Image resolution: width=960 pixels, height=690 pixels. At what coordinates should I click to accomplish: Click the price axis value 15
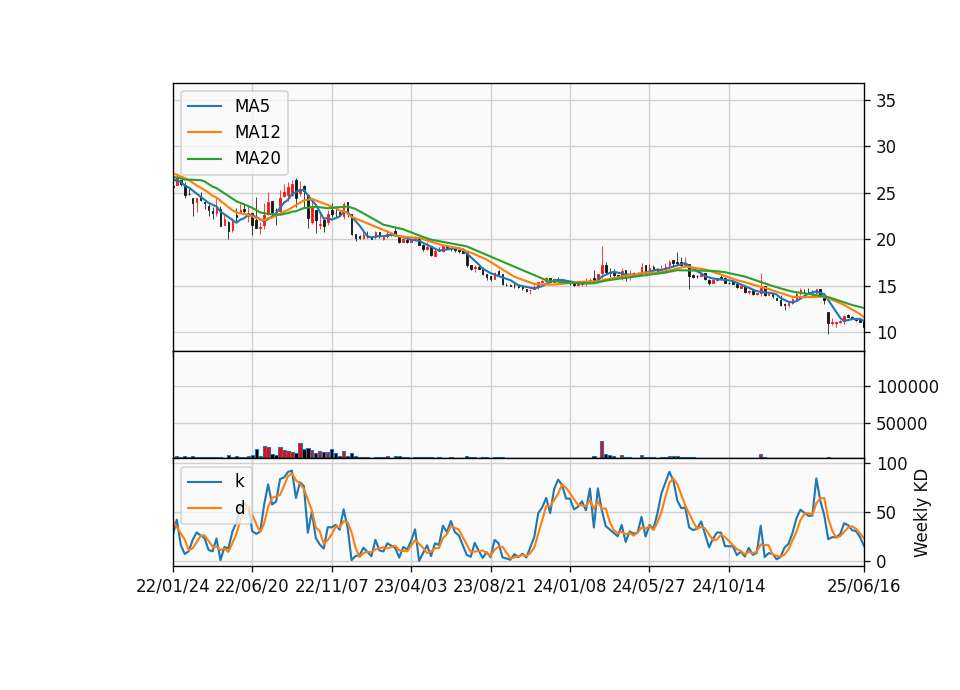tap(885, 287)
